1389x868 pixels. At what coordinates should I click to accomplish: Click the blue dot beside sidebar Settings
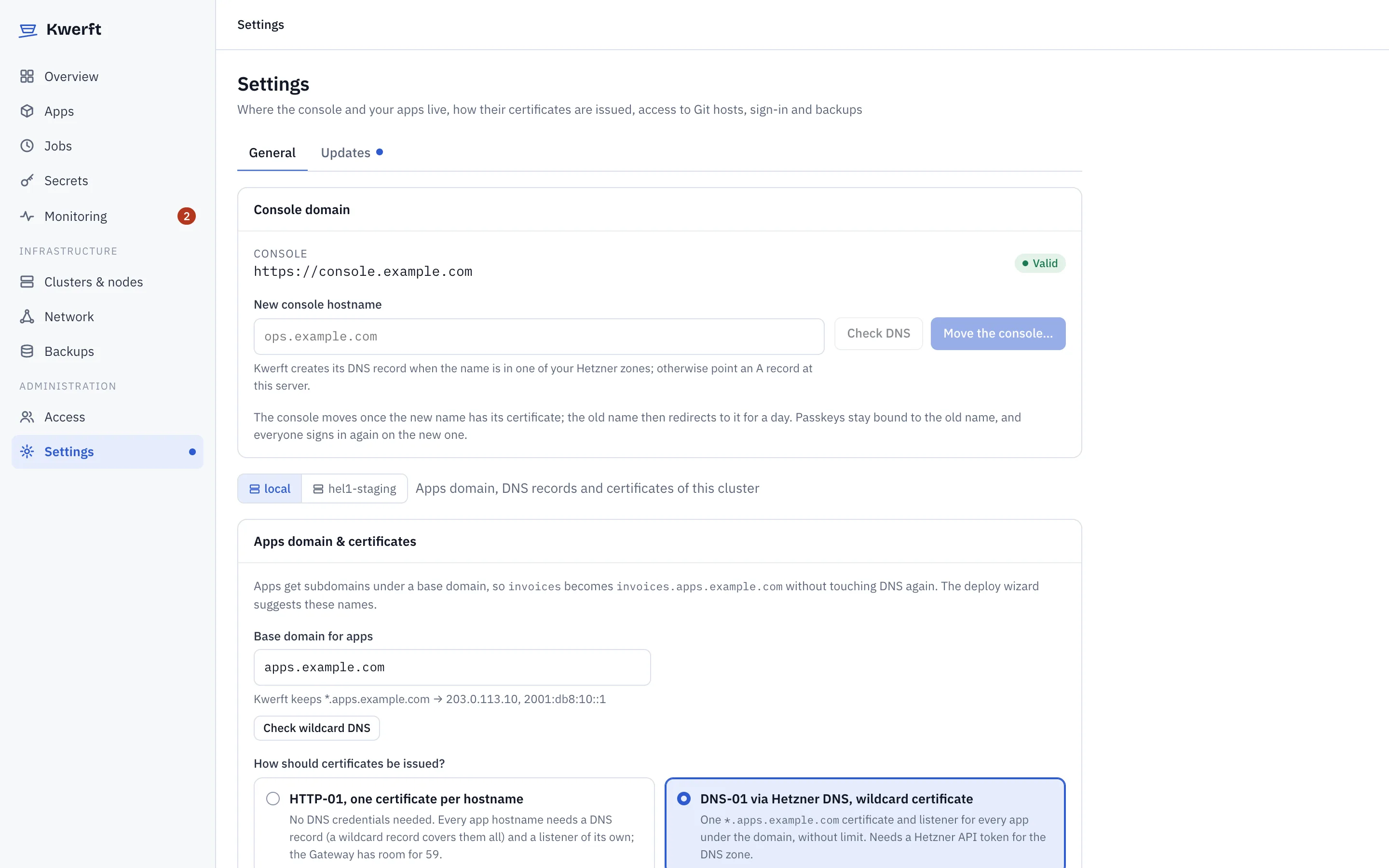(x=192, y=452)
